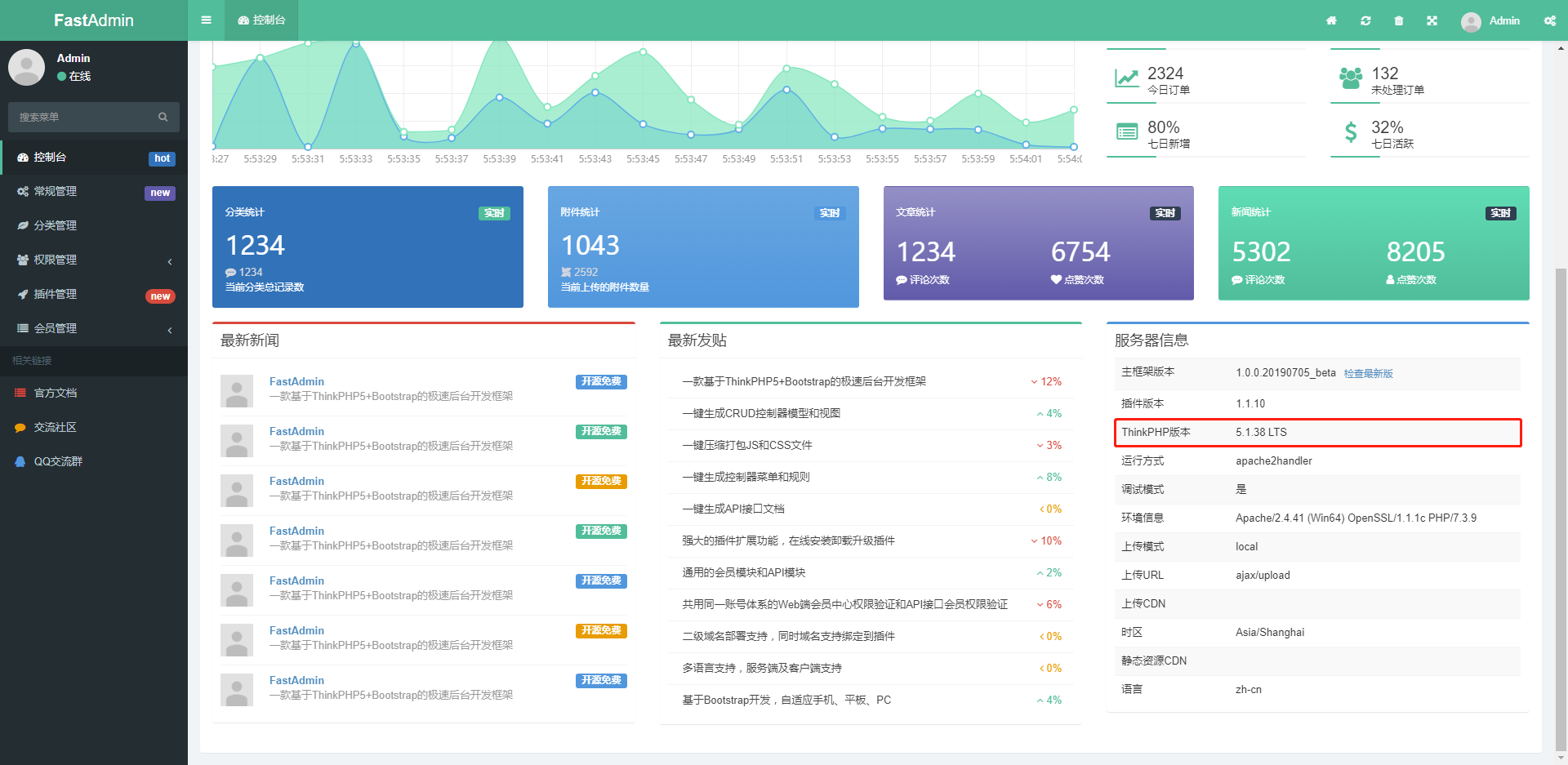Click 七日新增 list icon
The image size is (1568, 765).
click(x=1127, y=131)
